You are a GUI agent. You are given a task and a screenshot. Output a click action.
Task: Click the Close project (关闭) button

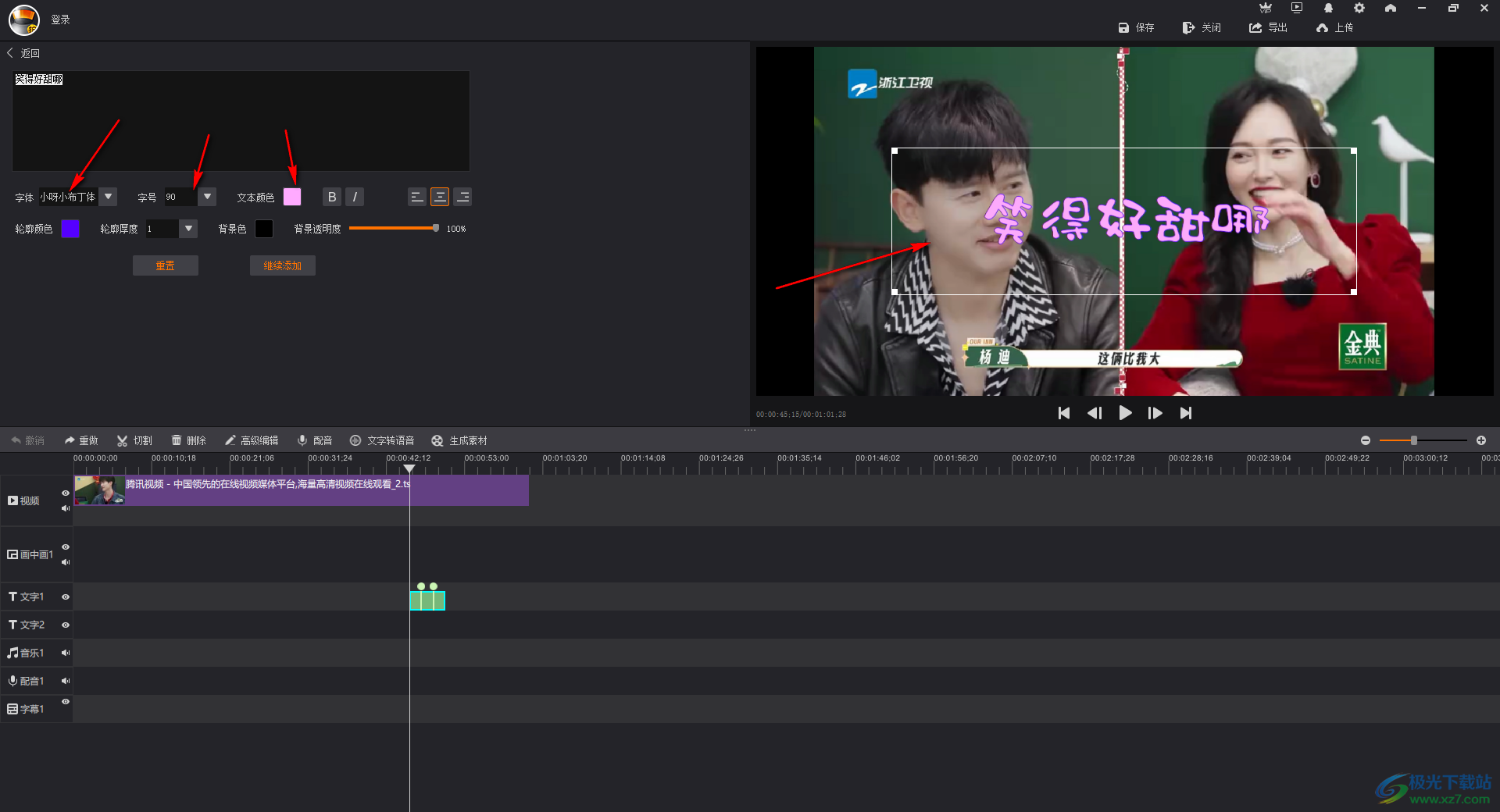tap(1202, 27)
